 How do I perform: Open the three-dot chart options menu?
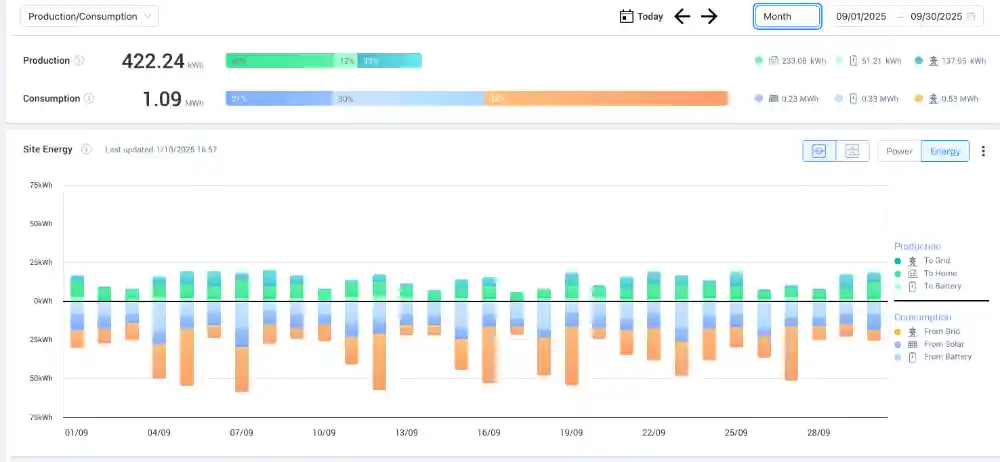coord(983,151)
